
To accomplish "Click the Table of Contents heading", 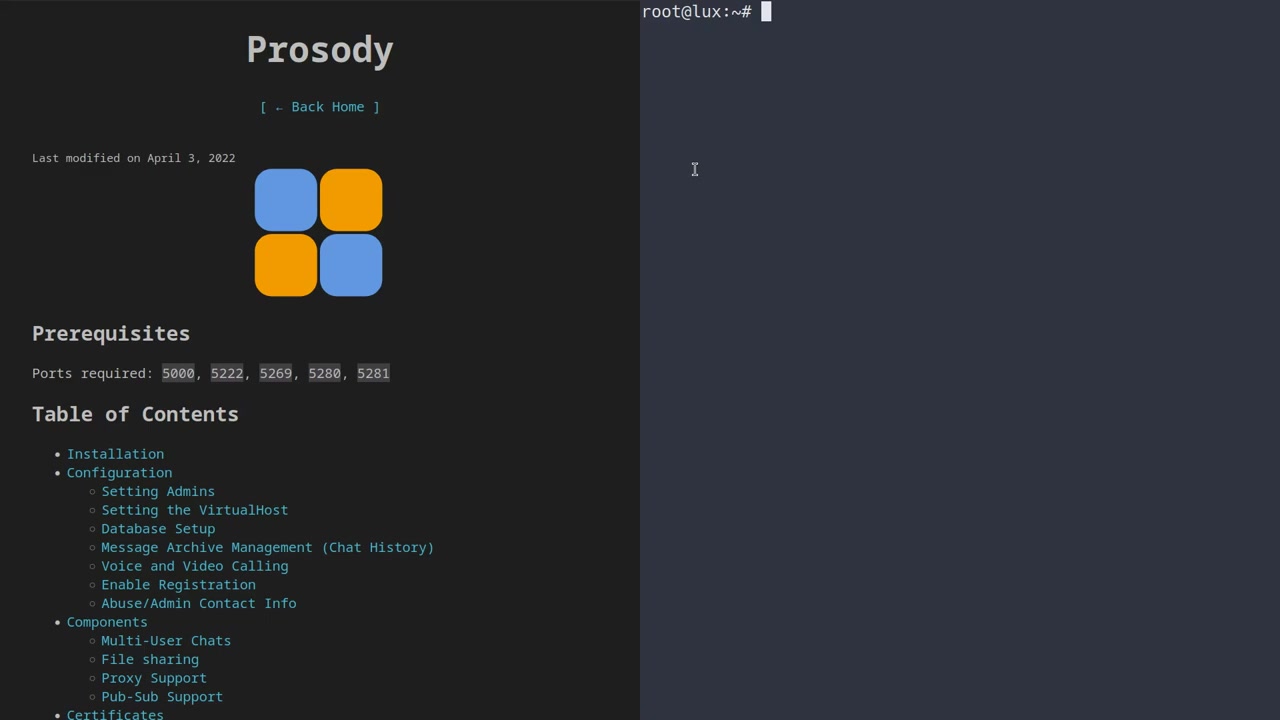I will 135,414.
